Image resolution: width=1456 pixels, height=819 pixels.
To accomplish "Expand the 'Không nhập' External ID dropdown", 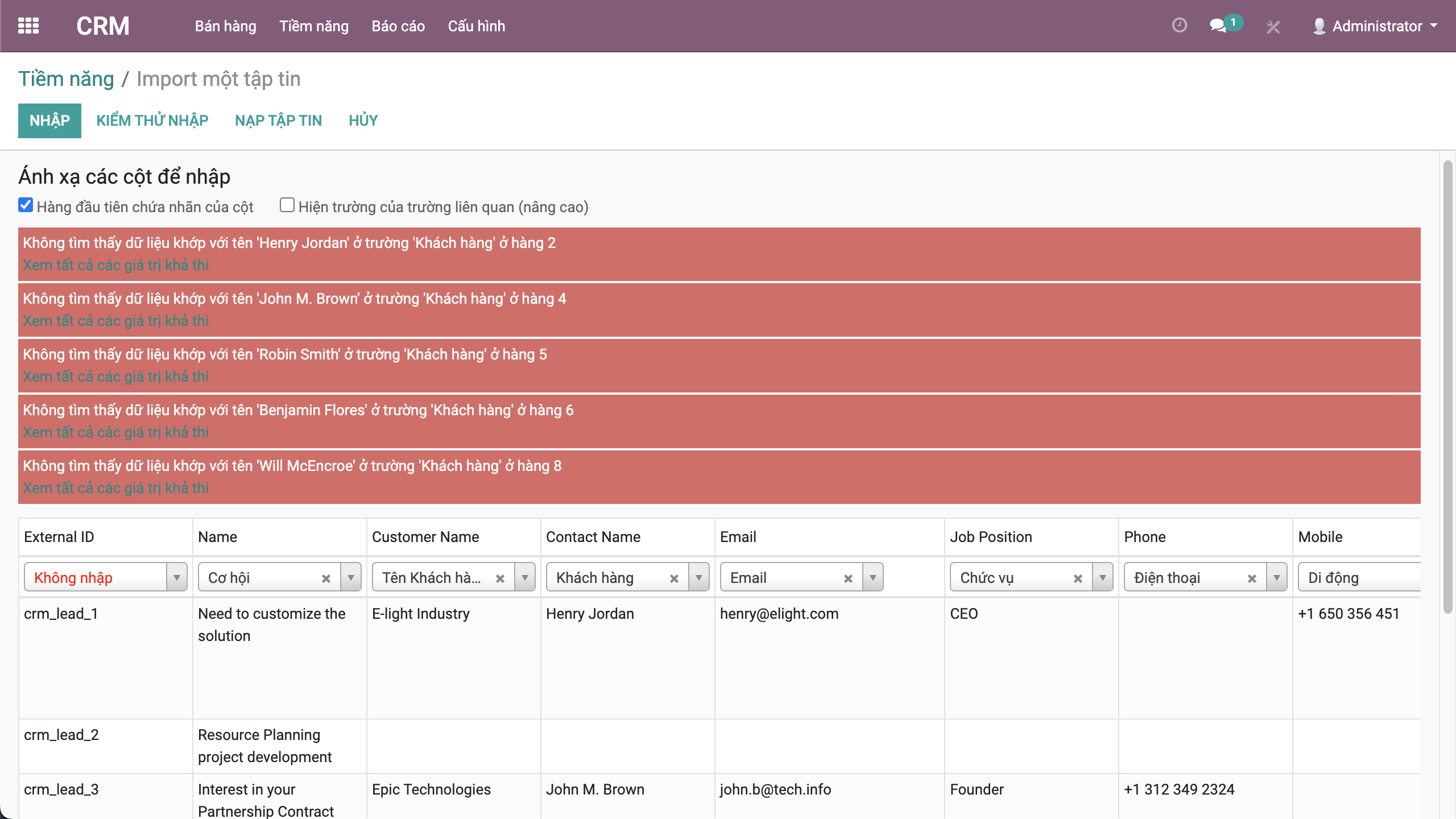I will [x=177, y=578].
